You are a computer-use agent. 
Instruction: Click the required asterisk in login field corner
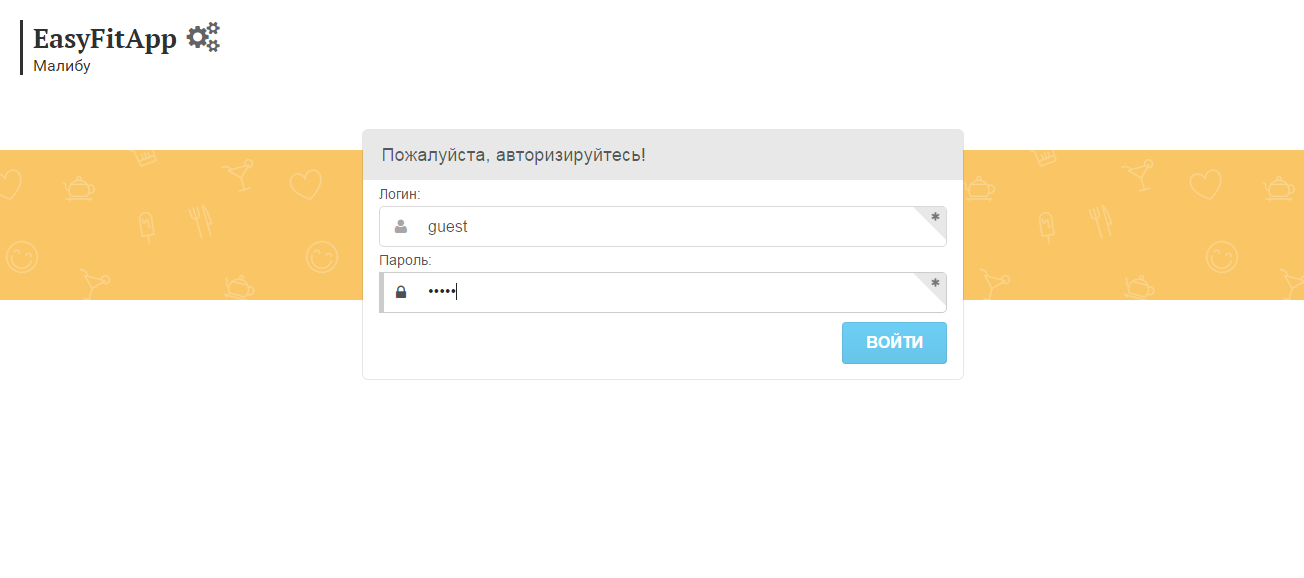(x=935, y=216)
